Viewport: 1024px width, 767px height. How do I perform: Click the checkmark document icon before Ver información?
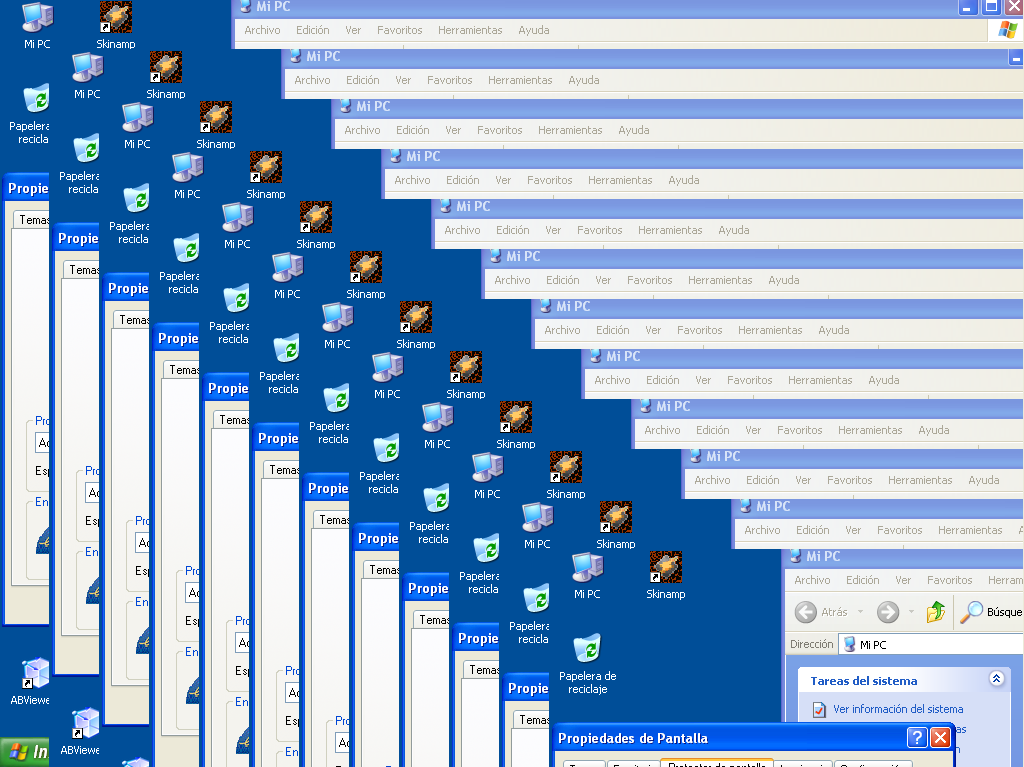(x=819, y=710)
